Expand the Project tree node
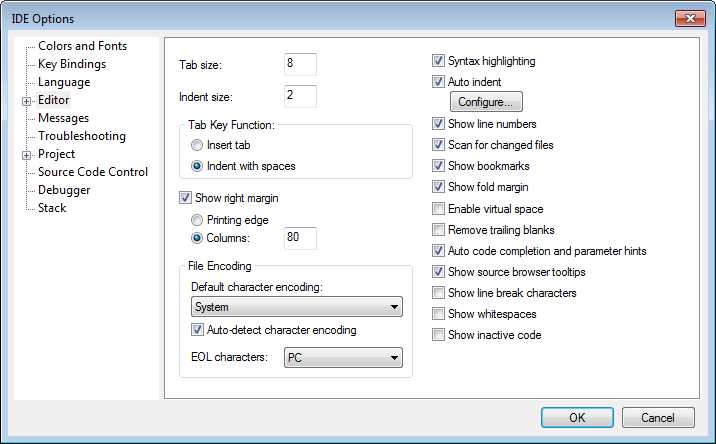This screenshot has width=716, height=444. click(27, 155)
